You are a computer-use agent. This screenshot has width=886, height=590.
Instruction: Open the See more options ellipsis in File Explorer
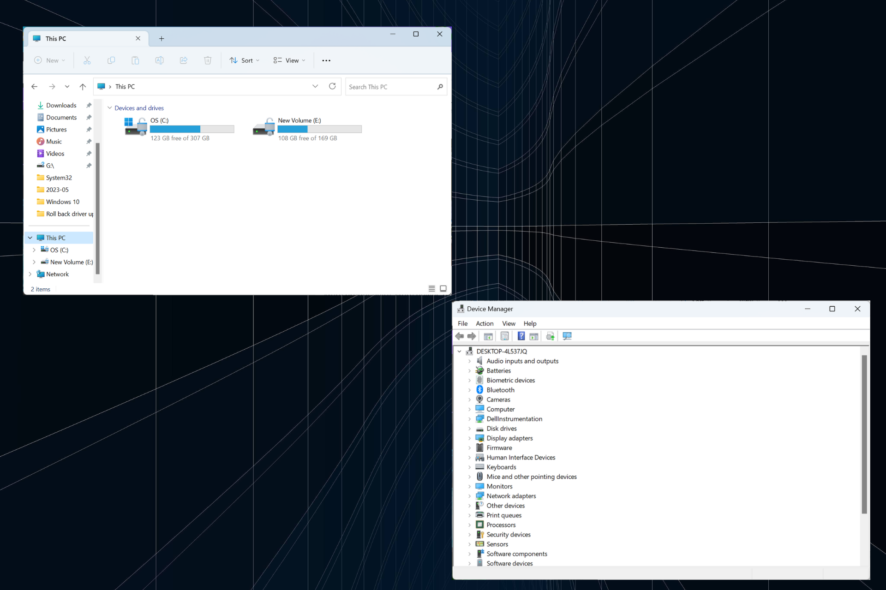(x=326, y=60)
